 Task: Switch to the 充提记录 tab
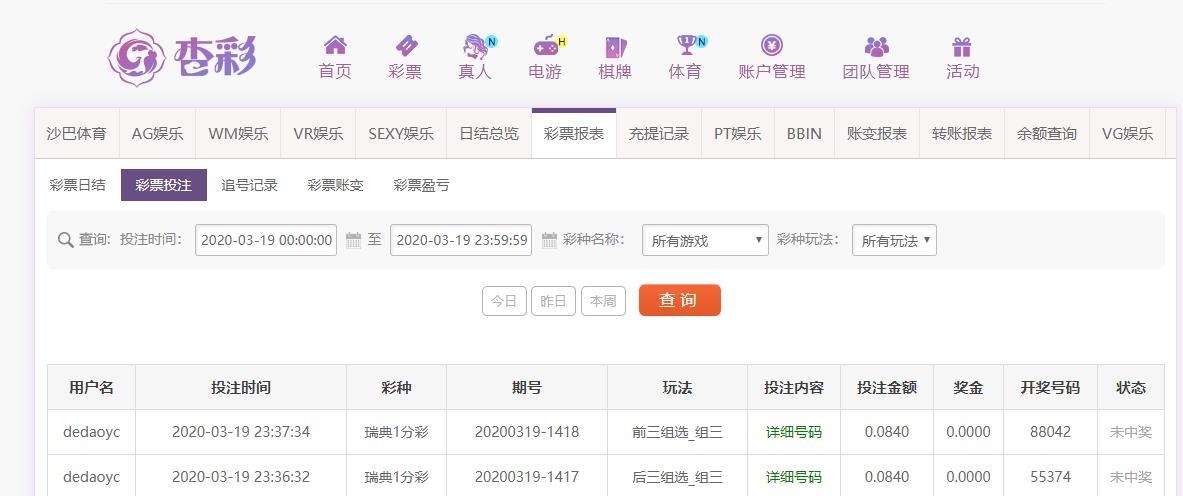658,133
